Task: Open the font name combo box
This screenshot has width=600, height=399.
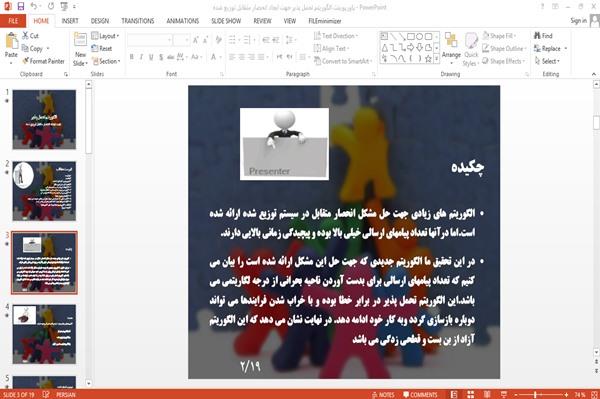Action: (x=149, y=40)
